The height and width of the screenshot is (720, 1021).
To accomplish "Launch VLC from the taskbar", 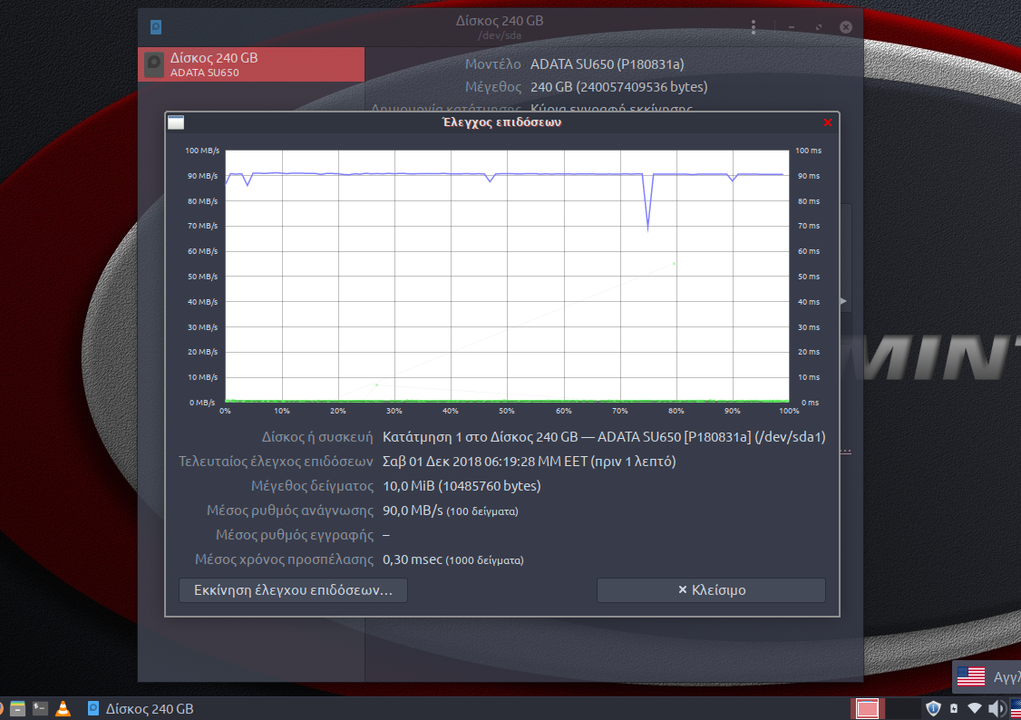I will [63, 708].
